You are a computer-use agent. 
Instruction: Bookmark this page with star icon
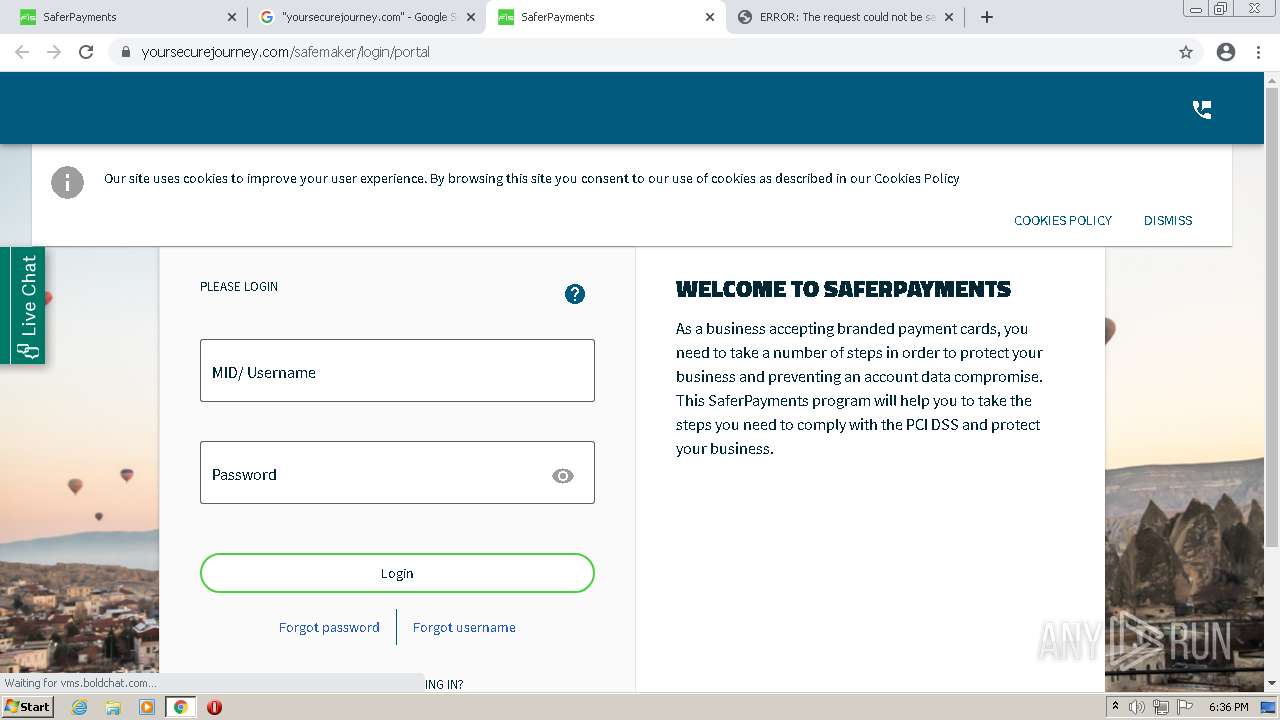pyautogui.click(x=1186, y=52)
